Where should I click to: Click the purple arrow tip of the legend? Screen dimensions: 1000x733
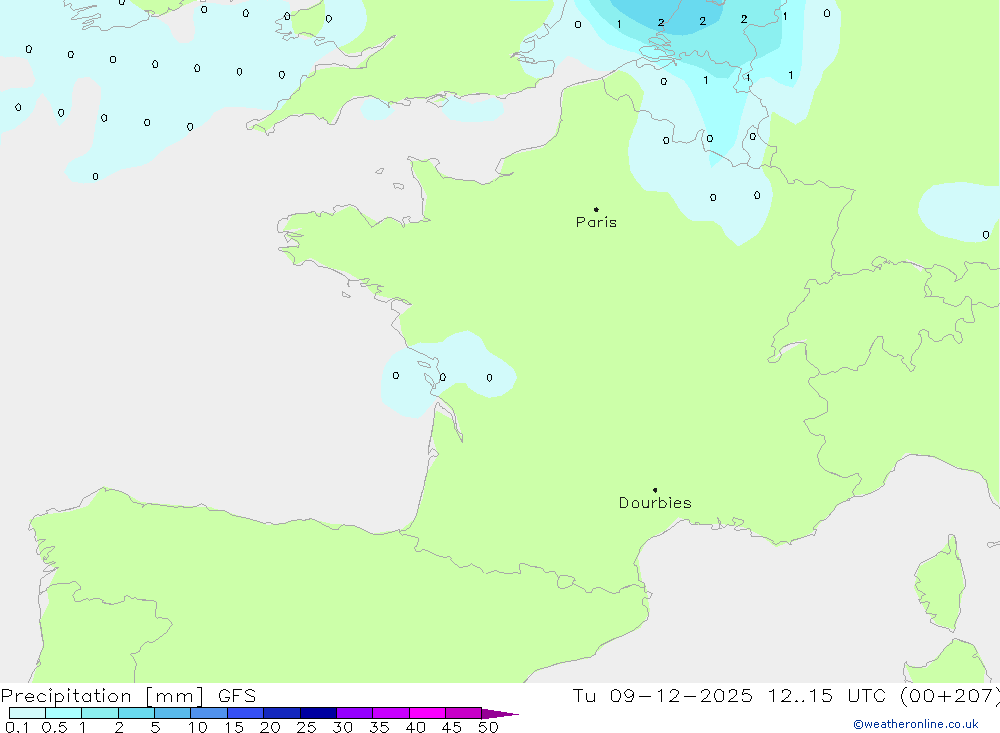(x=500, y=714)
